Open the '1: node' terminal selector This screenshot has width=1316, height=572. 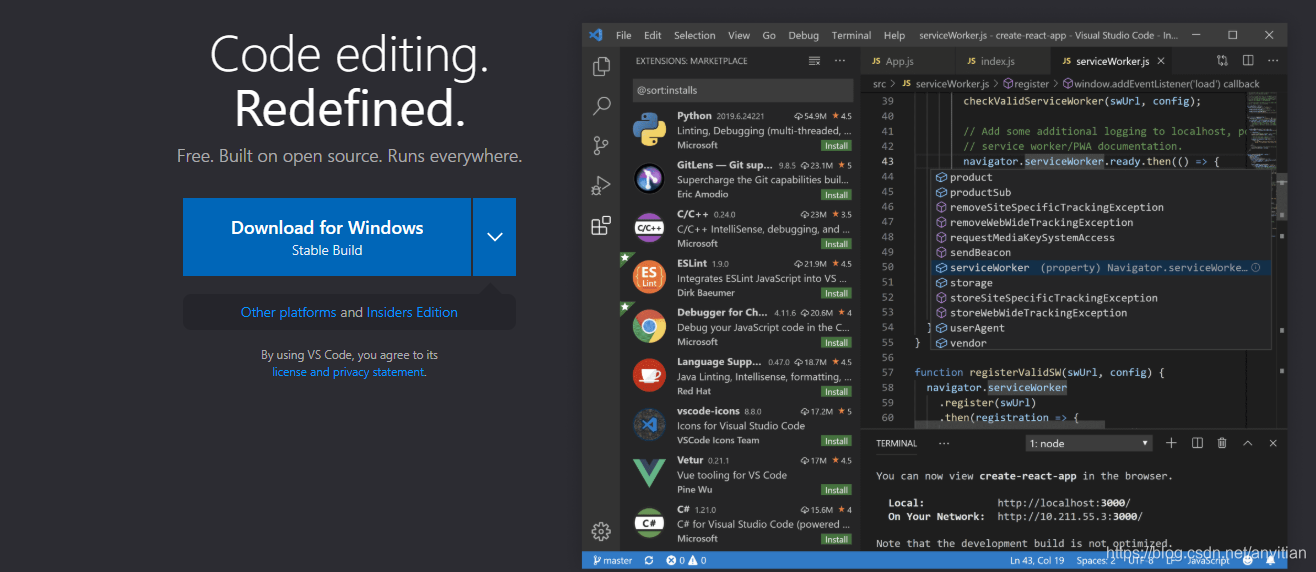tap(1089, 443)
